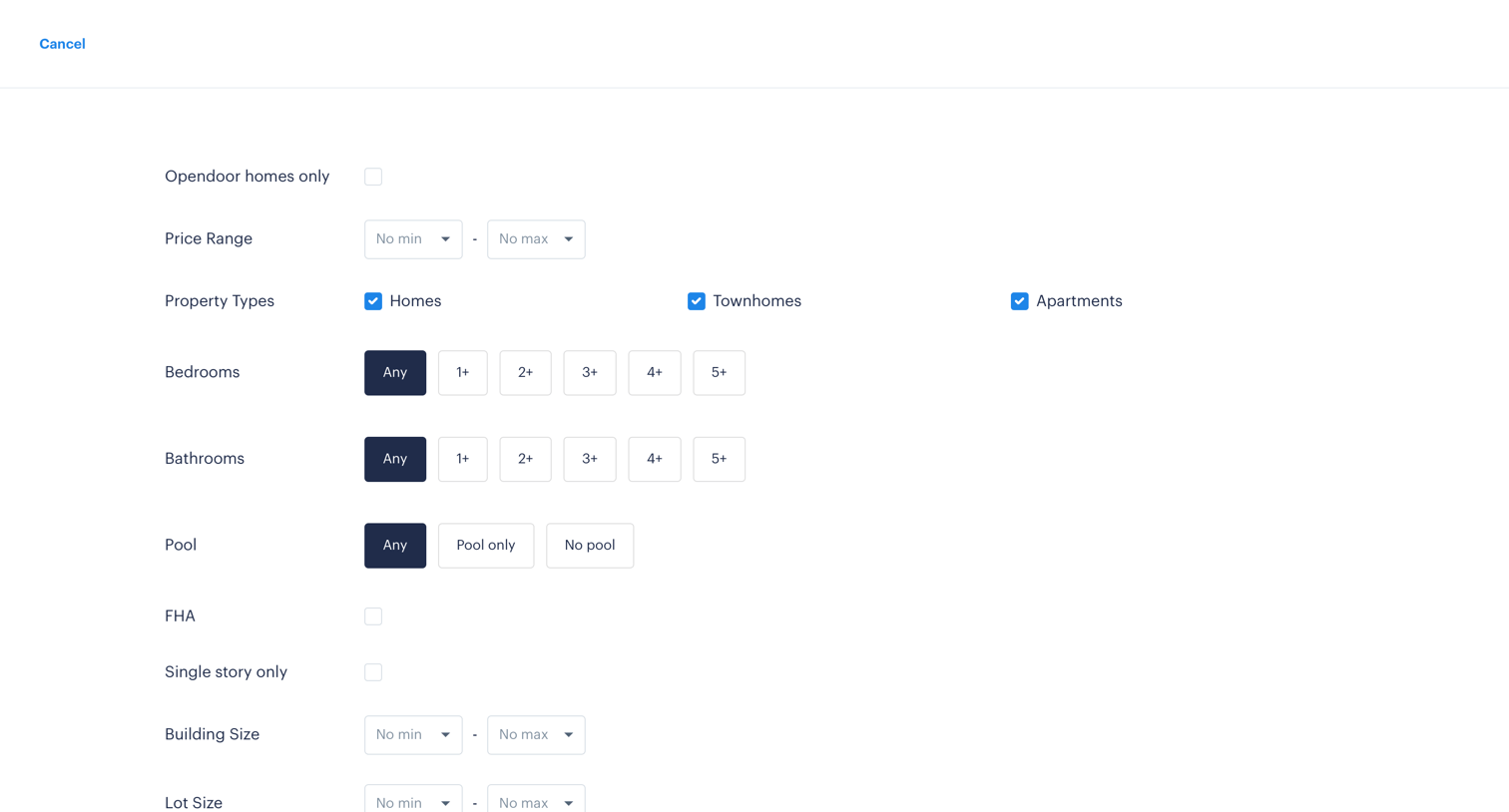Uncheck the Homes property type
This screenshot has width=1509, height=812.
click(373, 301)
